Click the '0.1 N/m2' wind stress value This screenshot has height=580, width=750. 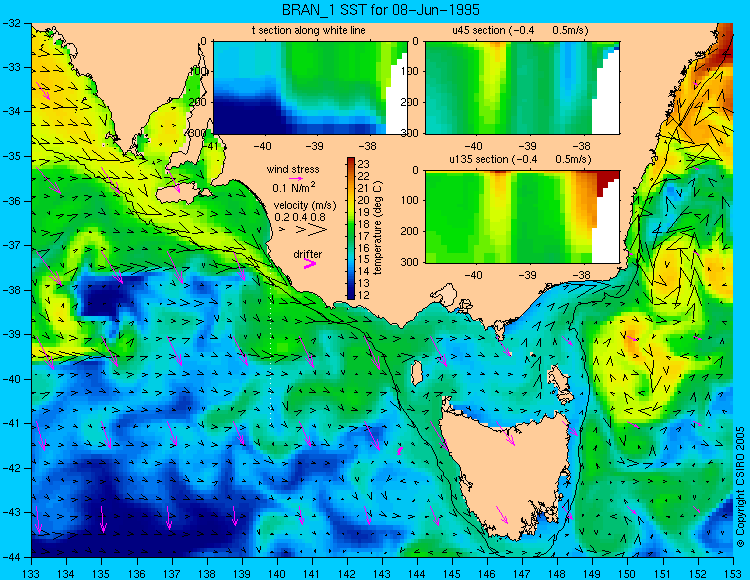pos(294,187)
